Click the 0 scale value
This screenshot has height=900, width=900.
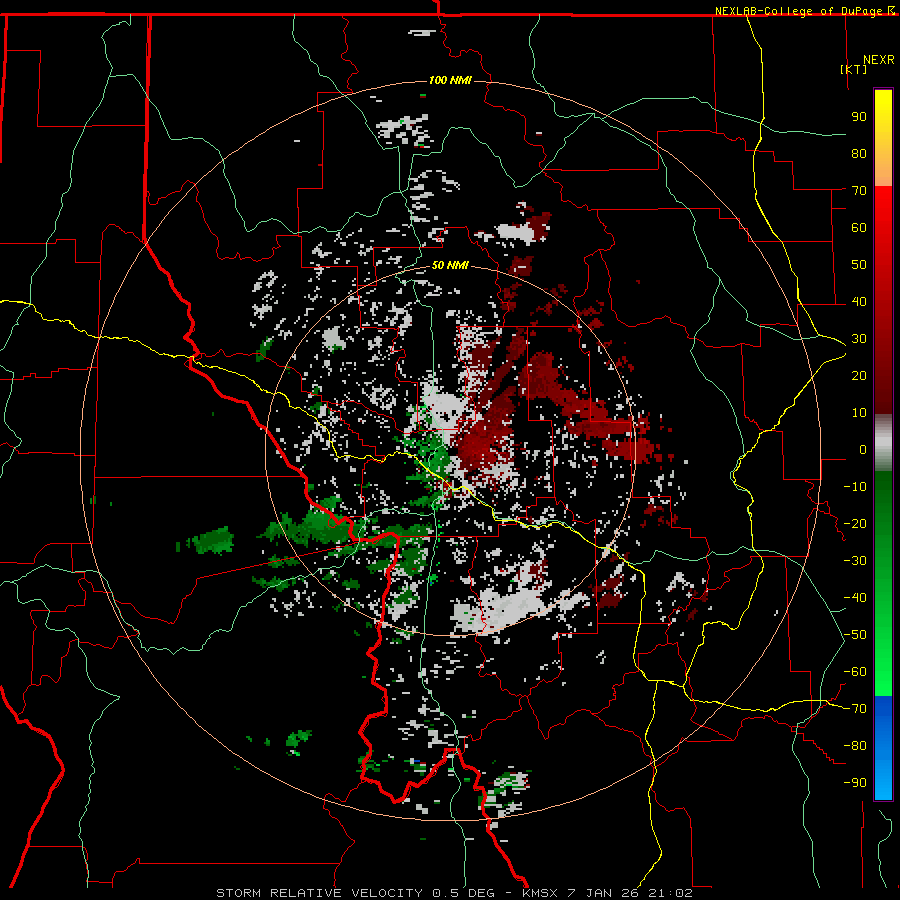click(863, 449)
